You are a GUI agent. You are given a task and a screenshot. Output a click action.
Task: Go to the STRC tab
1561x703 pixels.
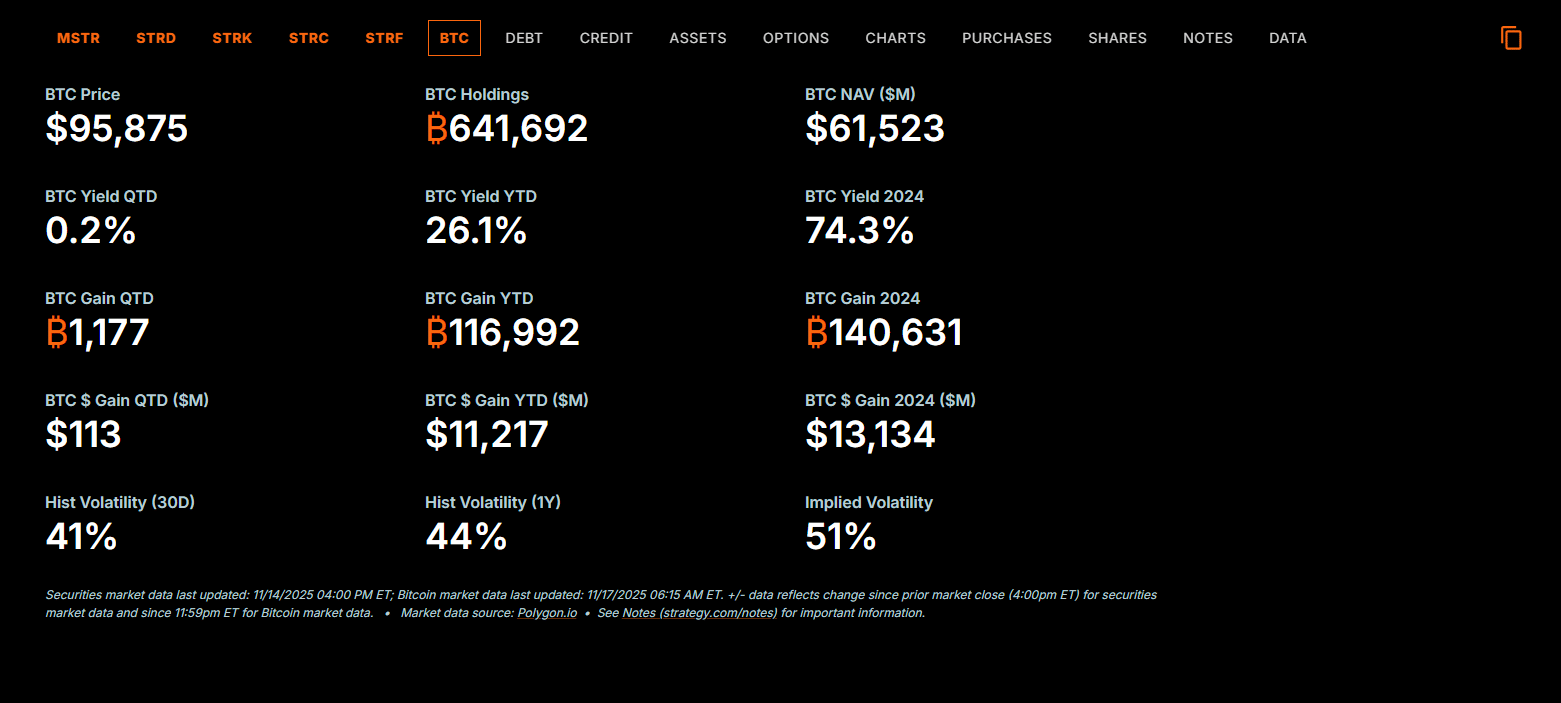click(309, 38)
